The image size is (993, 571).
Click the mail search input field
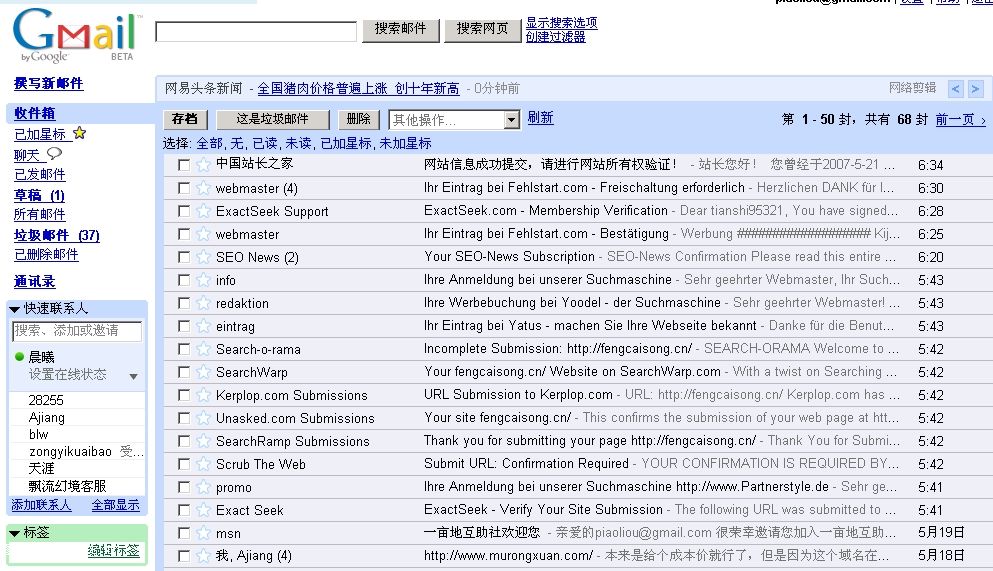[256, 32]
